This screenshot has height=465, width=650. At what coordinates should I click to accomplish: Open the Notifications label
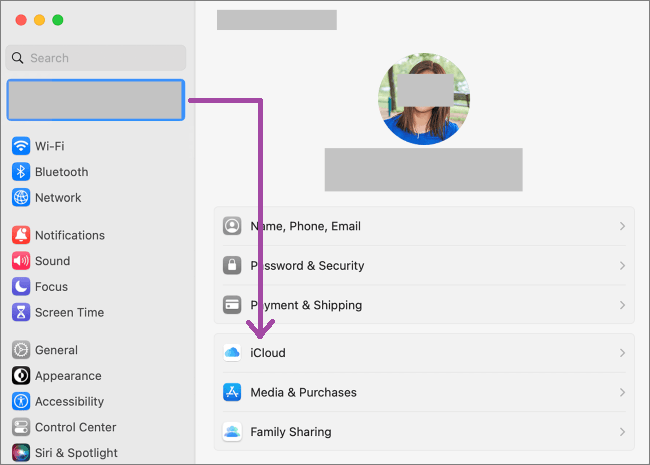tap(70, 235)
